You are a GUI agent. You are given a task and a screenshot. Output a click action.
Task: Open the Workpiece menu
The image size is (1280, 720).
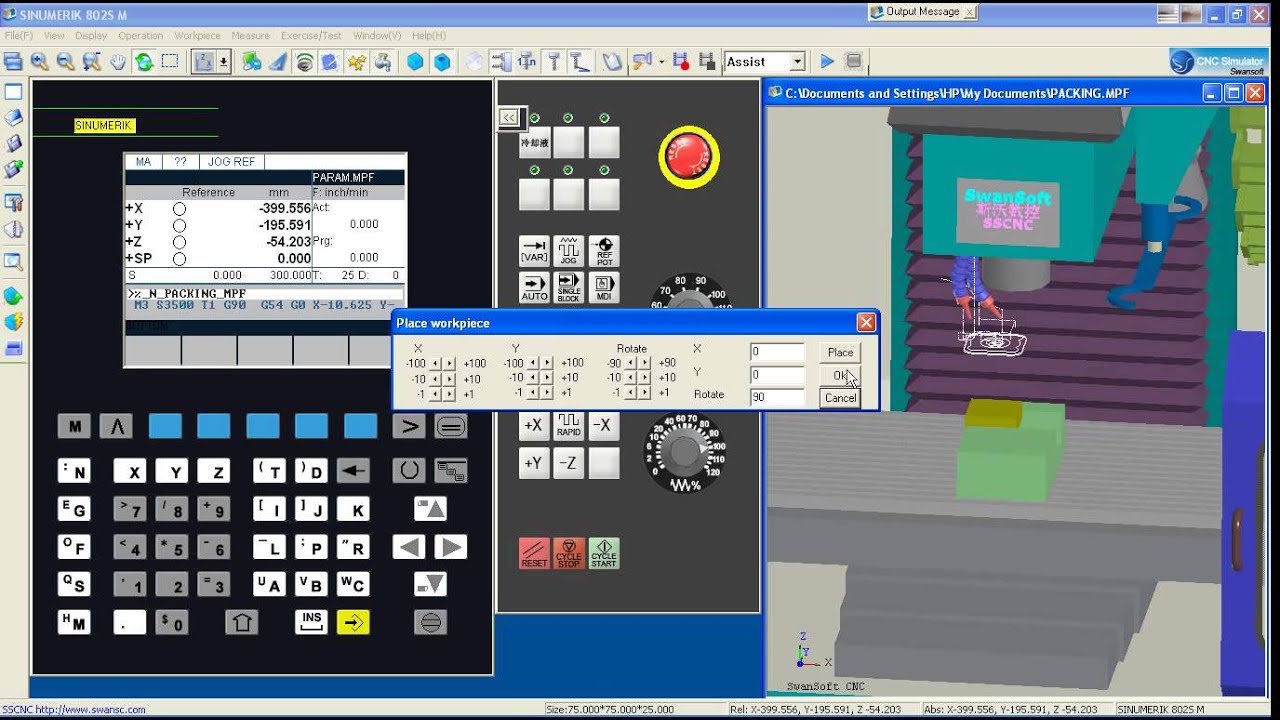(197, 35)
